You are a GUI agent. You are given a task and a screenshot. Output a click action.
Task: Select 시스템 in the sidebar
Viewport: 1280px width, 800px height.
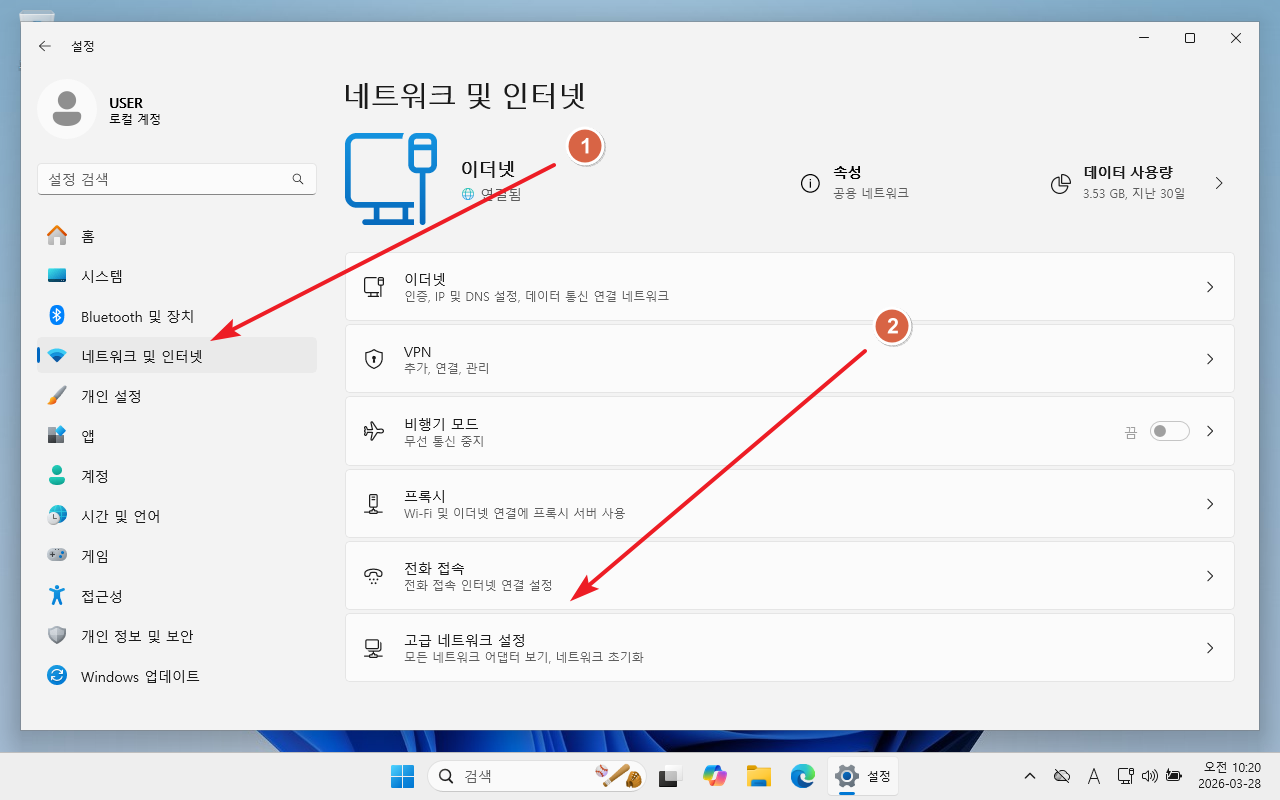(x=102, y=276)
